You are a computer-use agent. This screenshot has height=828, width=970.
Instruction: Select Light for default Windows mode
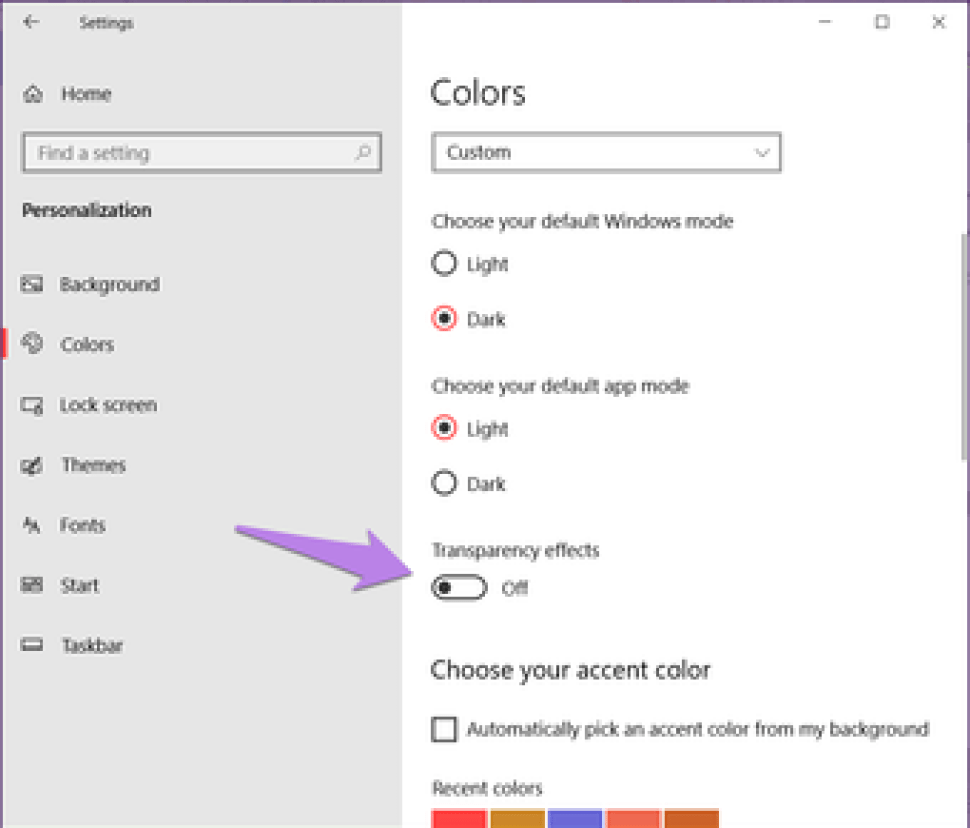tap(444, 264)
